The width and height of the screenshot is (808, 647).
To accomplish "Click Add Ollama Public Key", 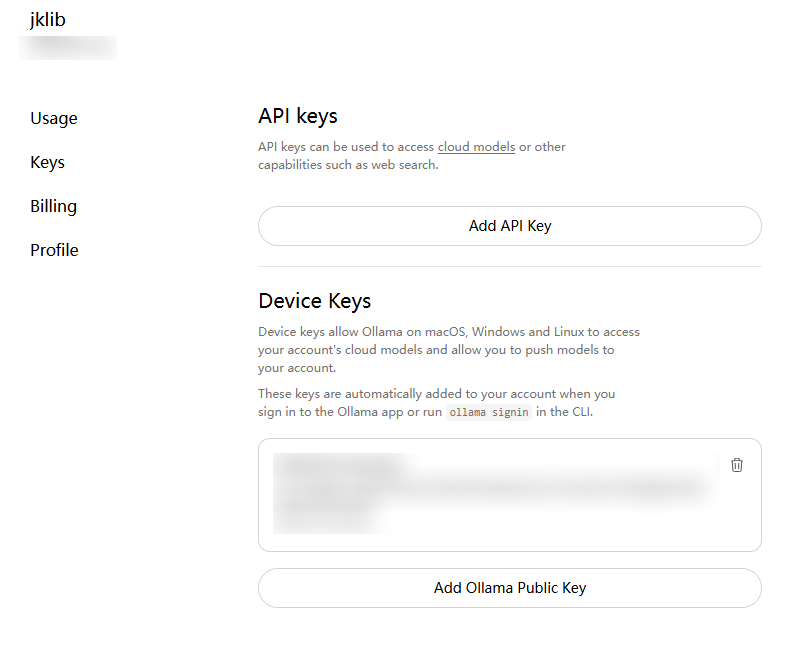I will click(x=510, y=588).
